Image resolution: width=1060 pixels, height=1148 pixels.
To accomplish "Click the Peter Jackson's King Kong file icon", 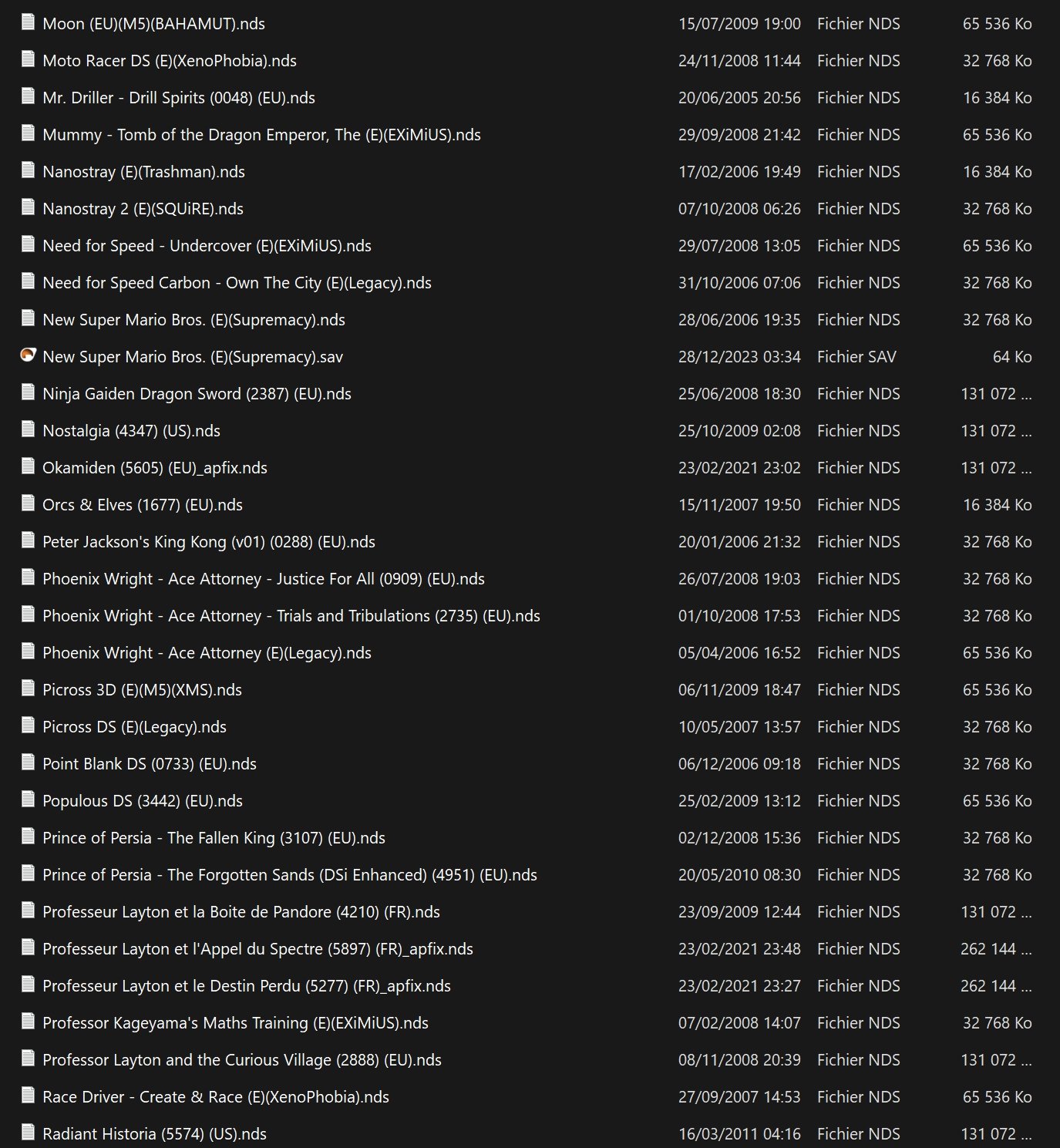I will pyautogui.click(x=28, y=540).
